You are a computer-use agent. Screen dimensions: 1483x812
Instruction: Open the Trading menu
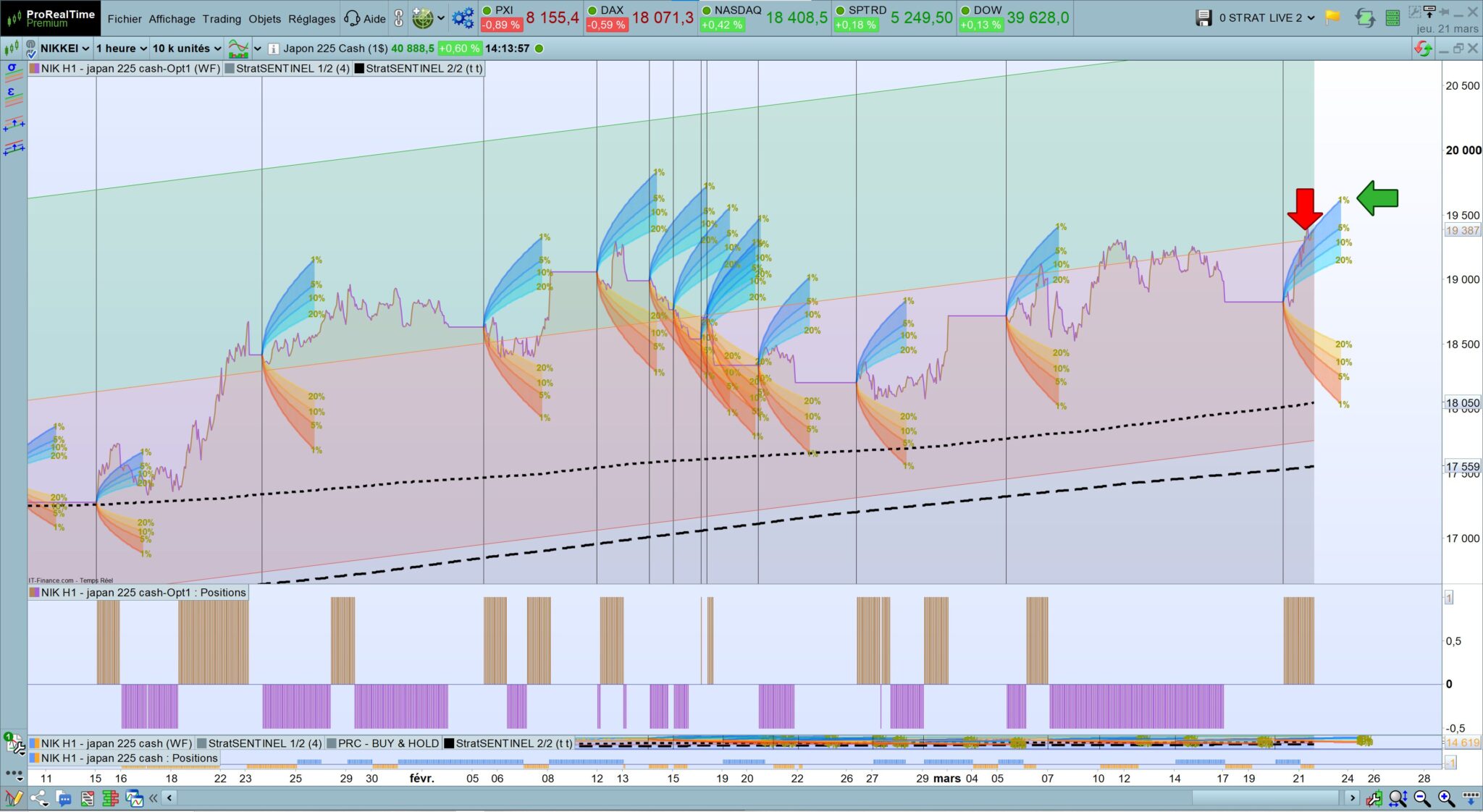[222, 19]
